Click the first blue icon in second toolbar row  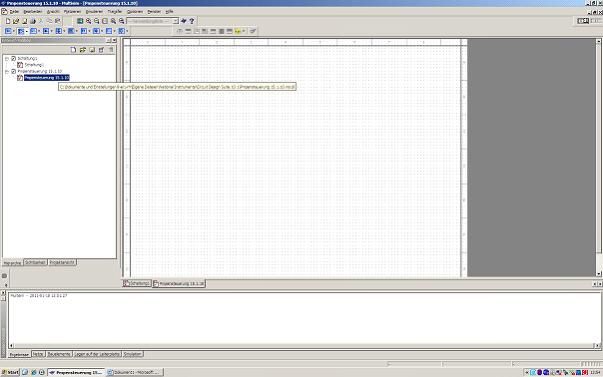pyautogui.click(x=8, y=31)
